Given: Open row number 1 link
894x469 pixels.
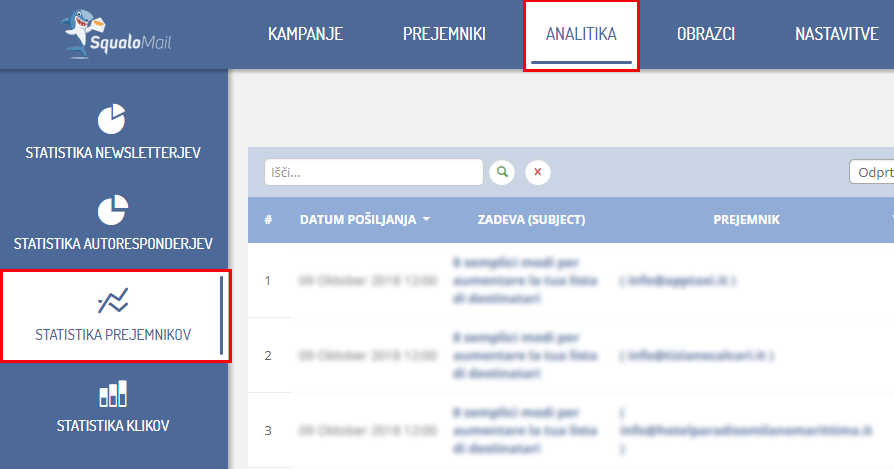Looking at the screenshot, I should pyautogui.click(x=268, y=281).
